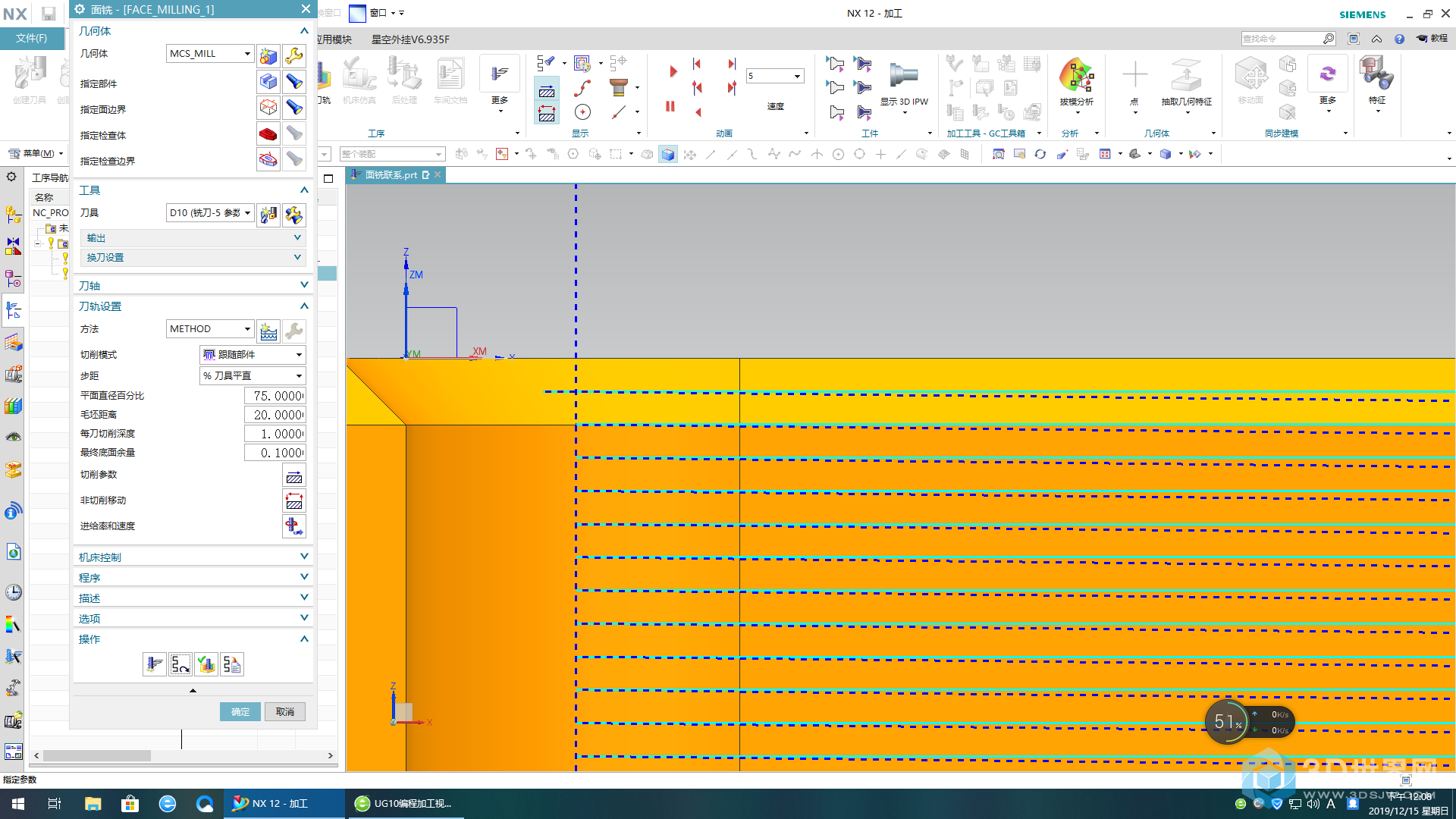Expand the 机床控制 section
The width and height of the screenshot is (1456, 819).
pos(193,557)
